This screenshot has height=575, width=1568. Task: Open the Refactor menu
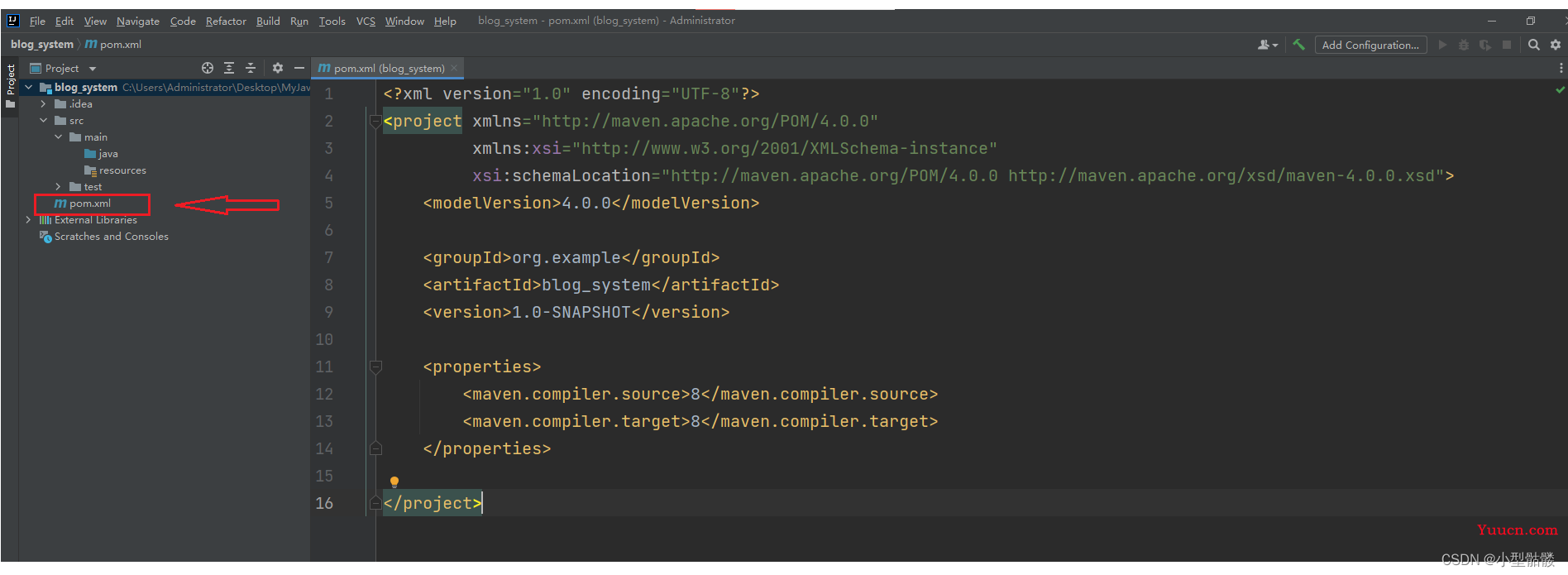[x=226, y=22]
